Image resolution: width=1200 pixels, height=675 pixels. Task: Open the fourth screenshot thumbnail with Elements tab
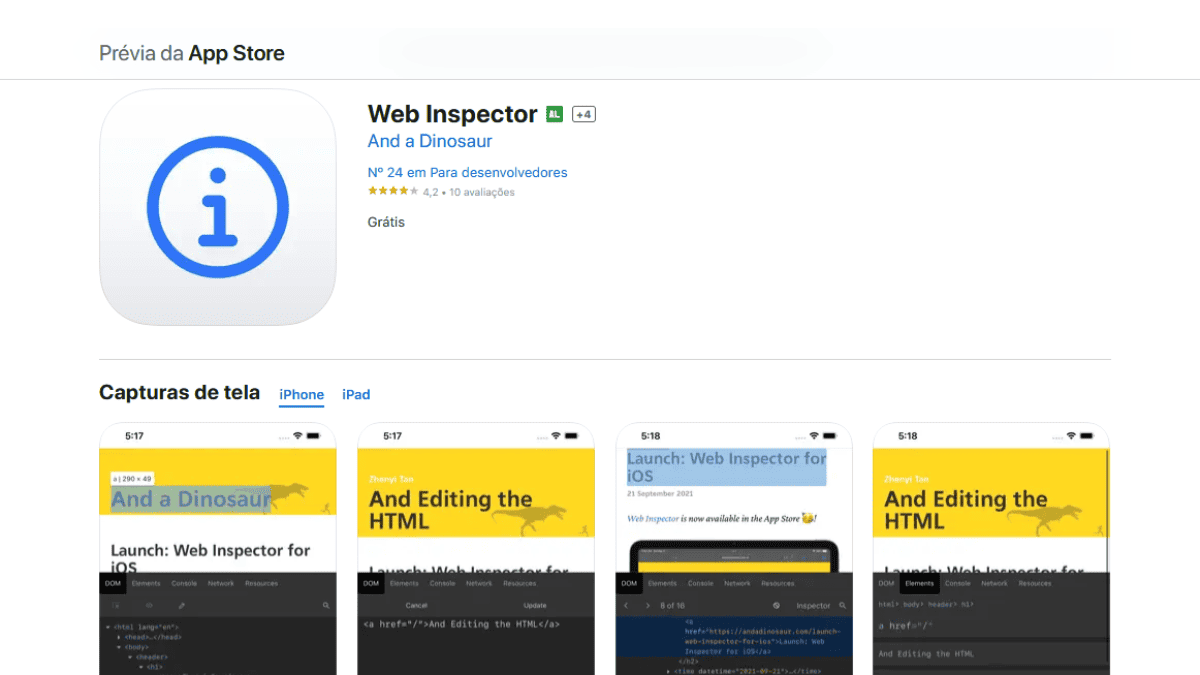point(991,548)
